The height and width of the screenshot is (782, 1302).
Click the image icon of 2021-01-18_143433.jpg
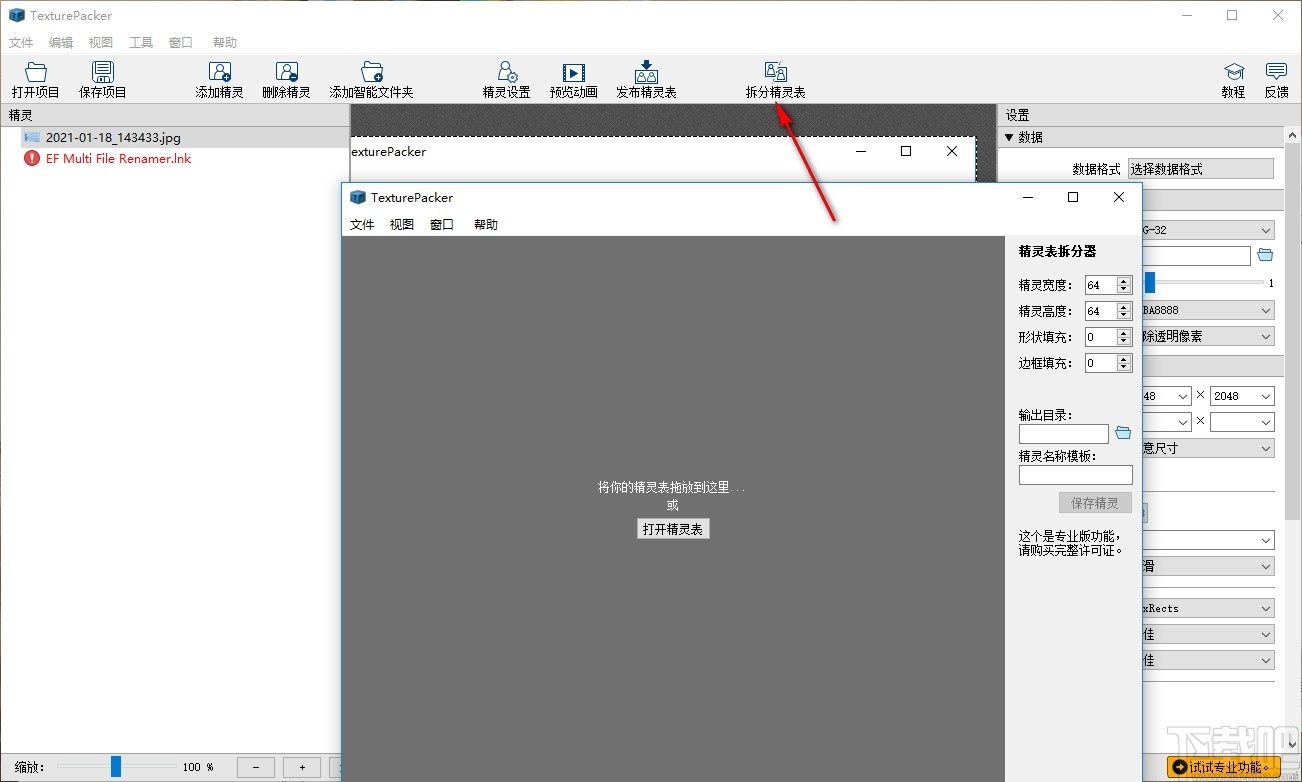click(32, 138)
